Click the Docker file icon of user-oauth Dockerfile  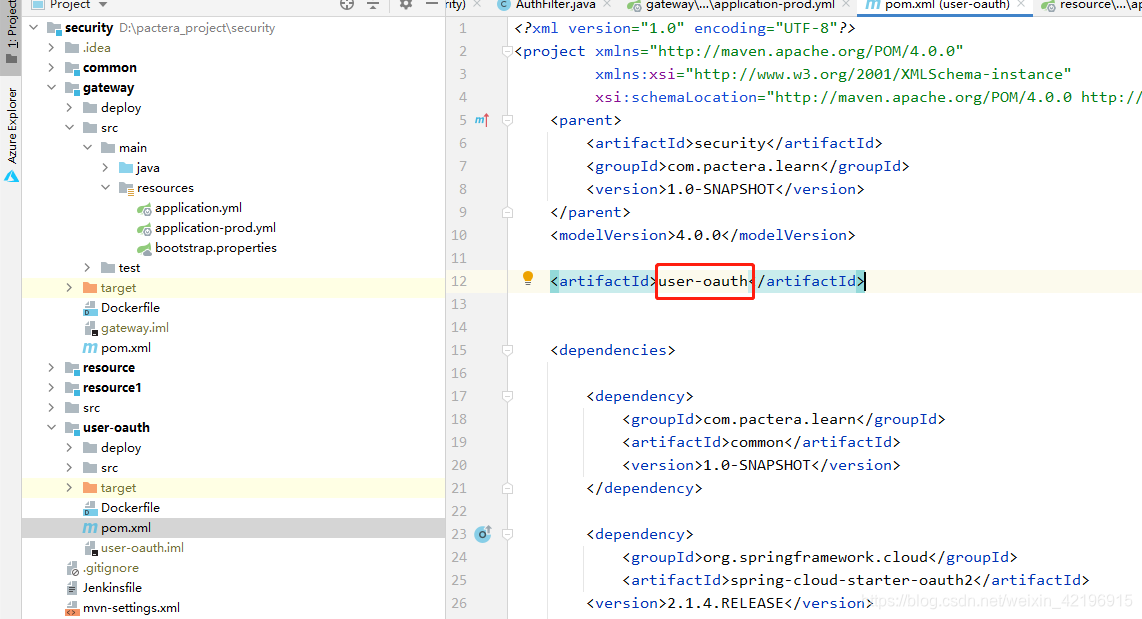[x=90, y=508]
